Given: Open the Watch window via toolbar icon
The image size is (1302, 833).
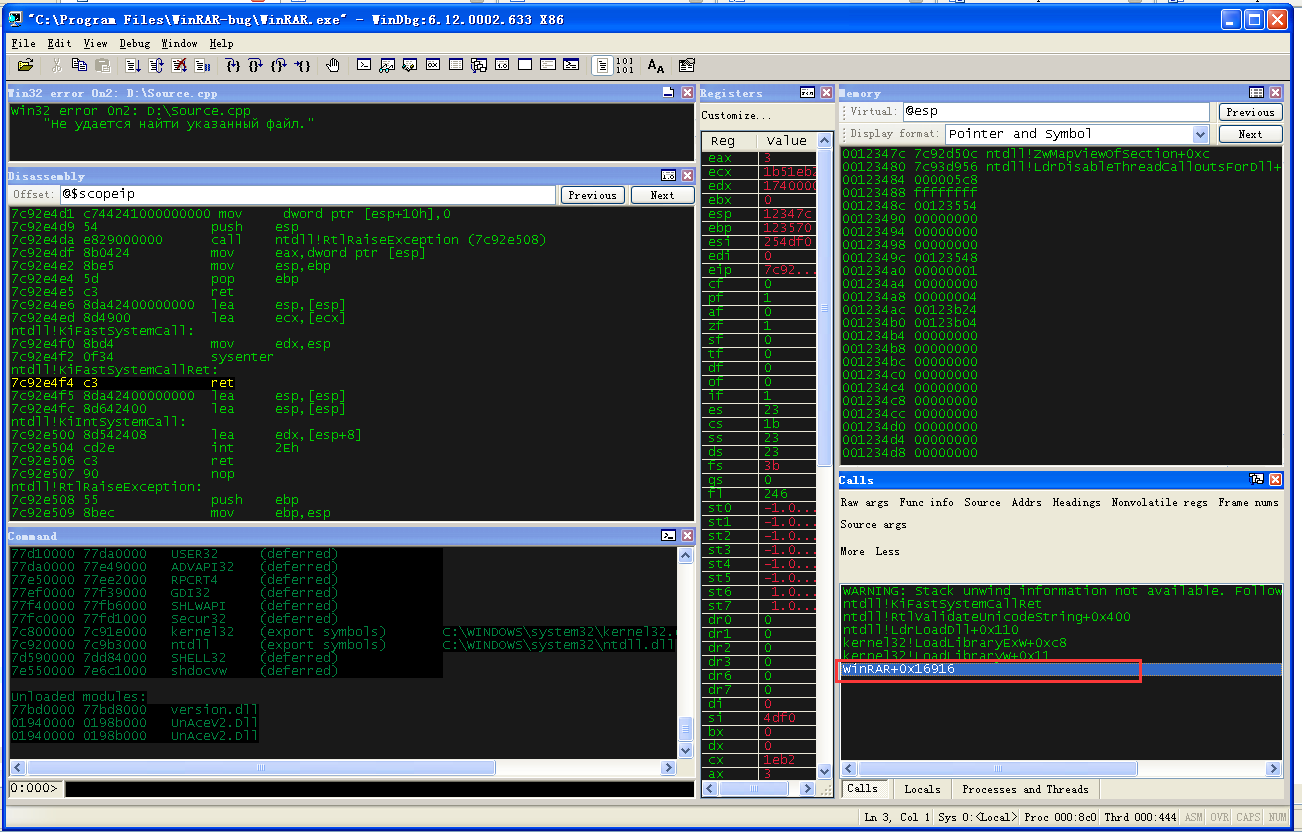Looking at the screenshot, I should (x=387, y=65).
